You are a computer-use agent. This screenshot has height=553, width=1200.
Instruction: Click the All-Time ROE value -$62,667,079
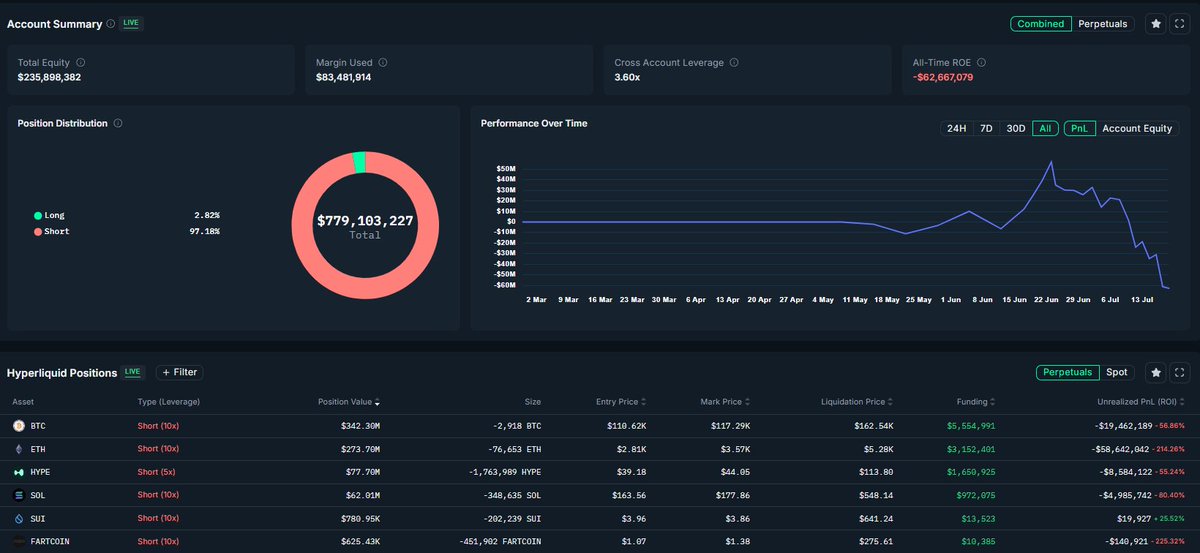click(943, 77)
